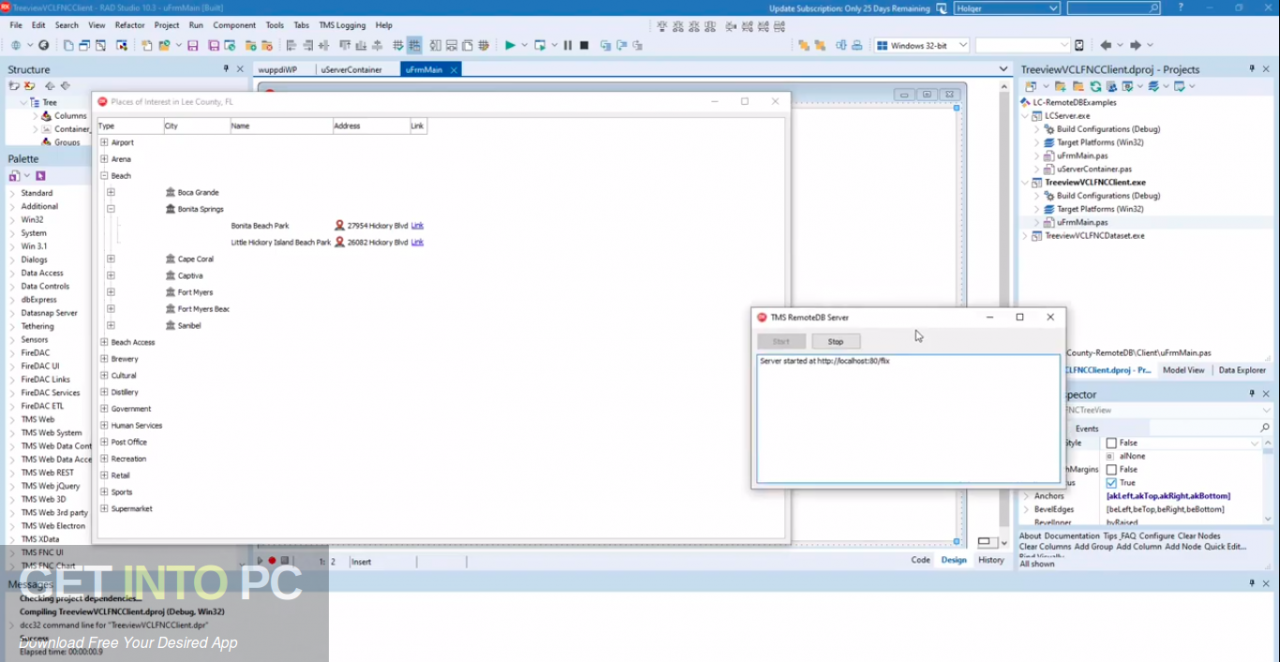
Task: Click the record macro red circle icon
Action: [271, 561]
